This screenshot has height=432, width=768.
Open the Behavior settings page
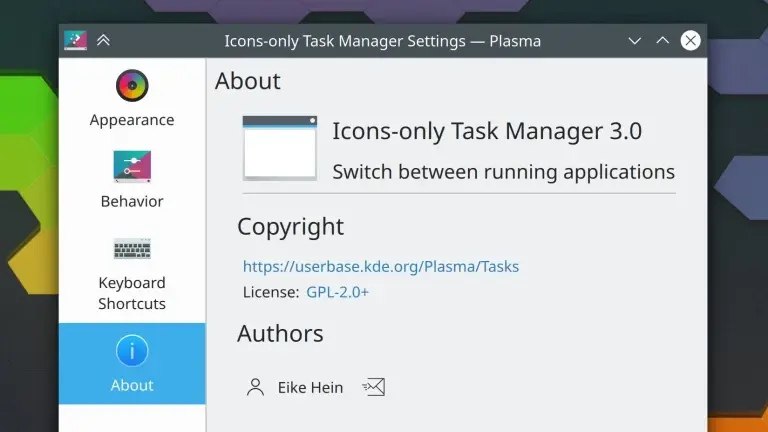[x=132, y=180]
